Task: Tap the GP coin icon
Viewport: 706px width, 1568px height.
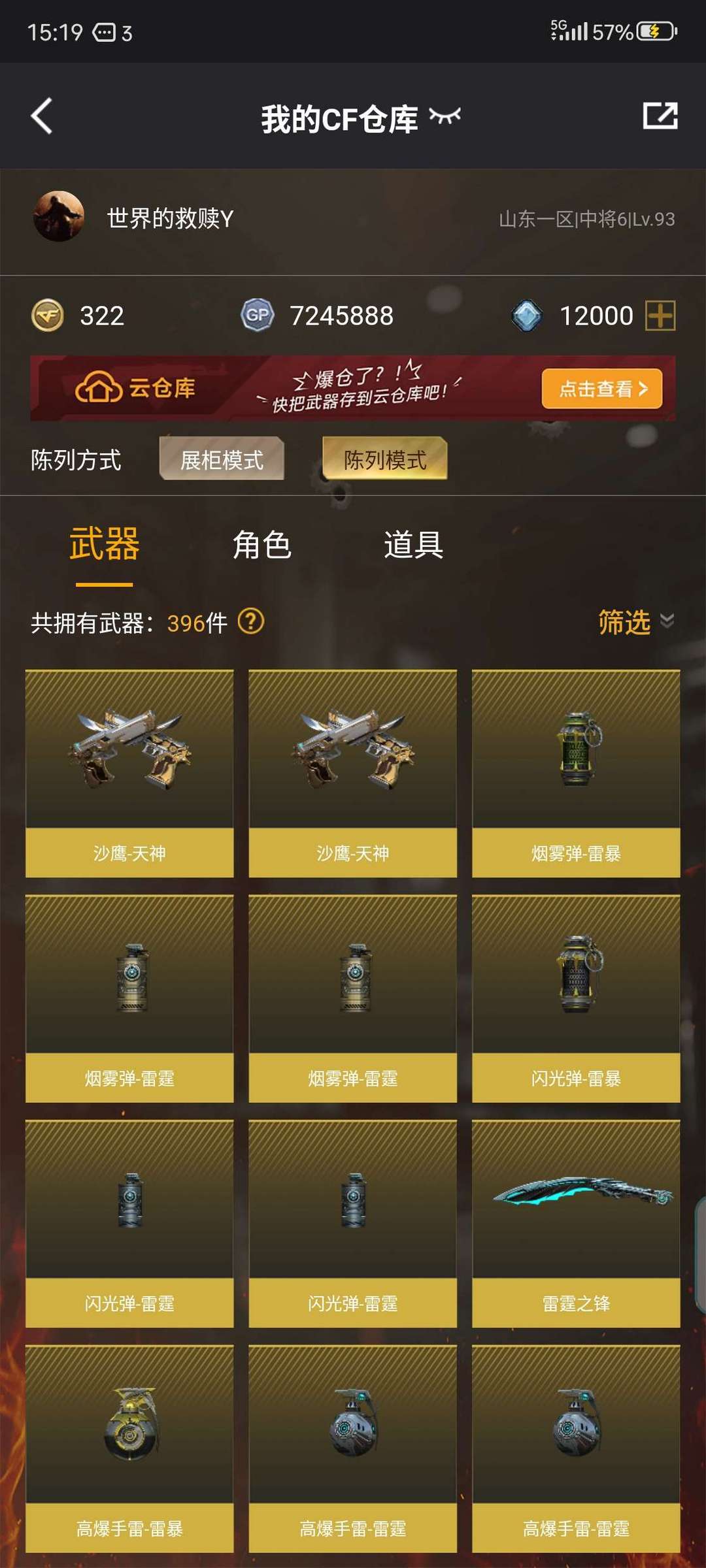Action: coord(257,316)
